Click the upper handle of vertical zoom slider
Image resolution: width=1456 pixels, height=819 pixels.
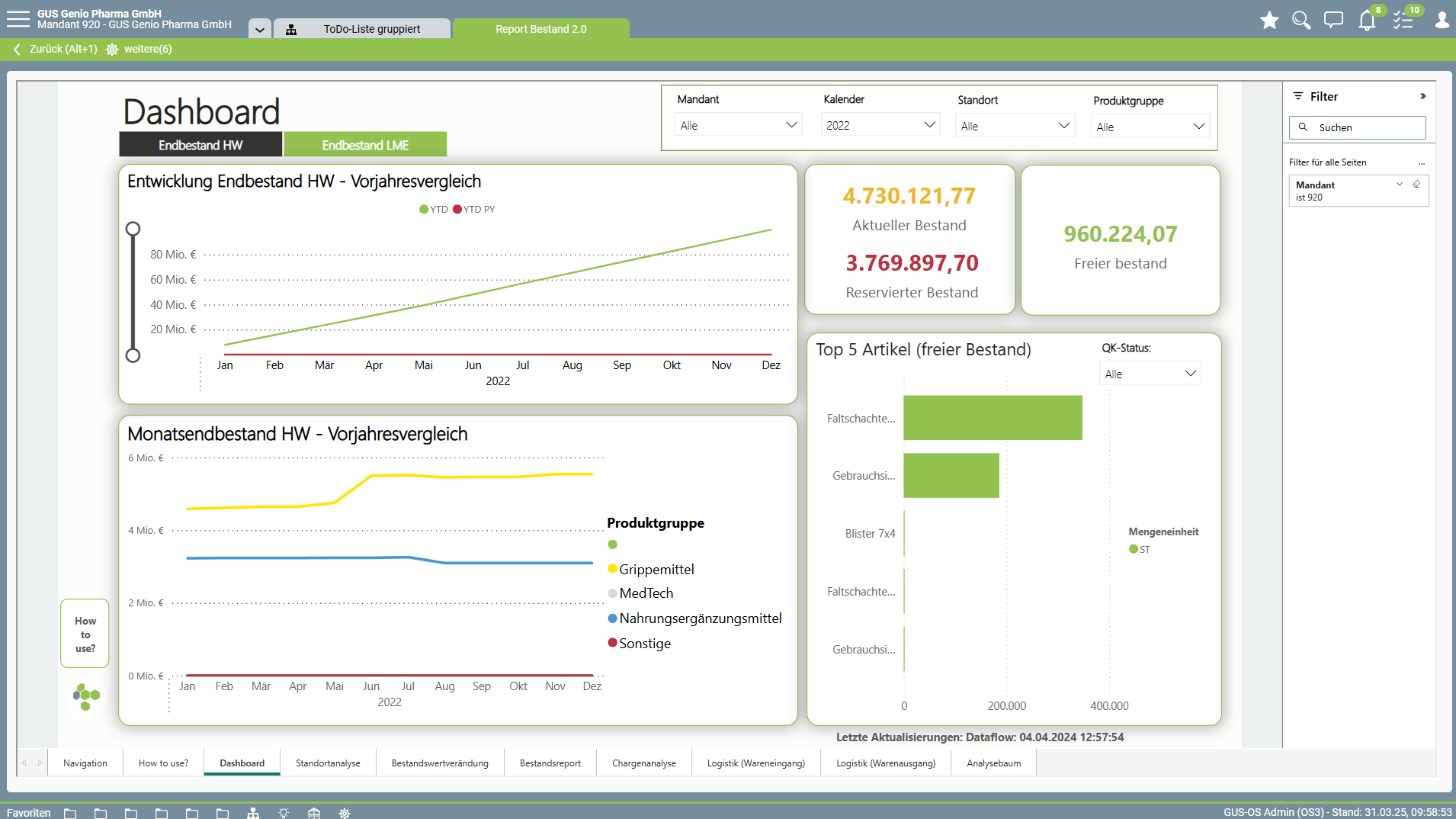(x=133, y=229)
